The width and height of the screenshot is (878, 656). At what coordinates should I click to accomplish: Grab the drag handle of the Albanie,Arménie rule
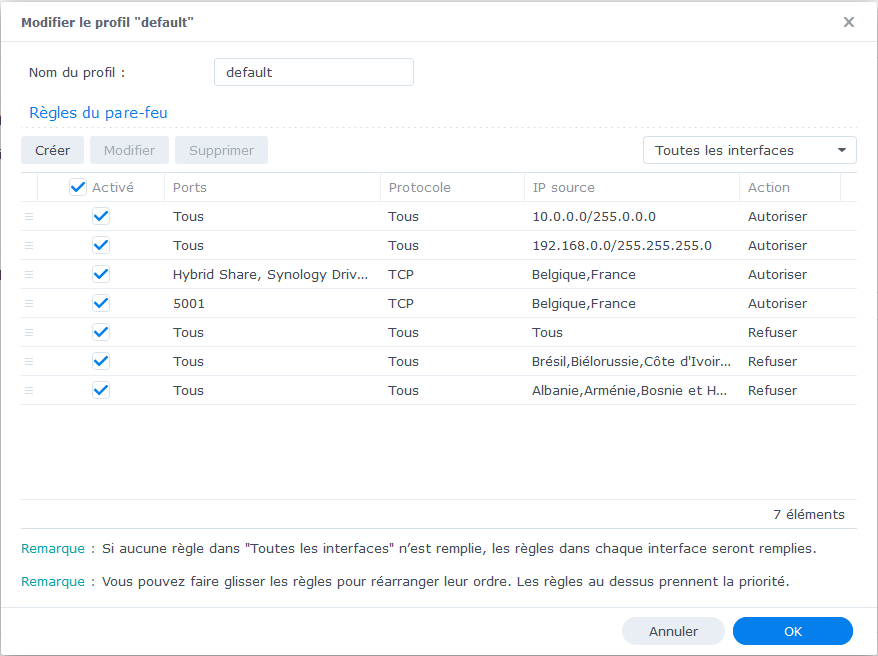tap(29, 391)
